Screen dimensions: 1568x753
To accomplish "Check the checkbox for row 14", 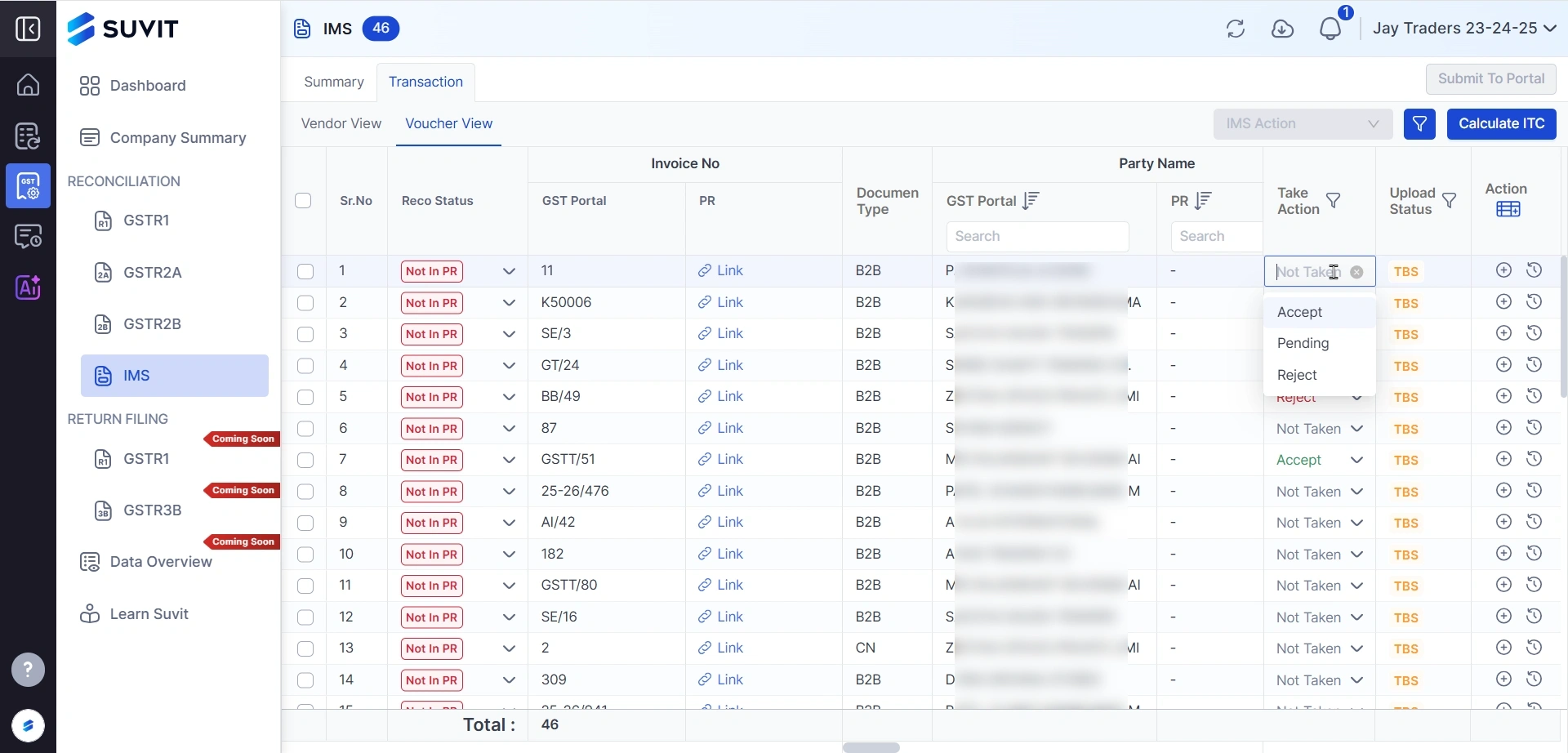I will pyautogui.click(x=305, y=680).
